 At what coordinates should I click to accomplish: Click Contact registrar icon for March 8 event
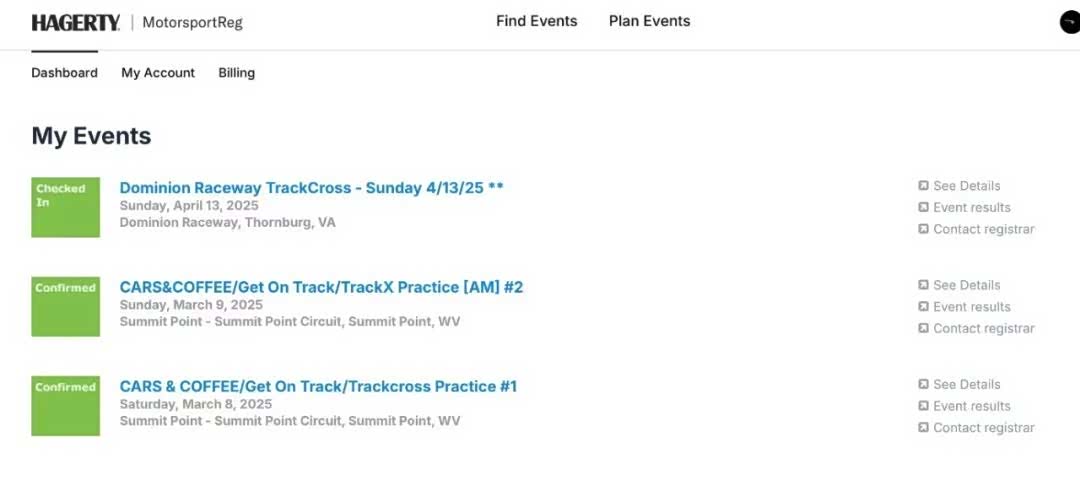[x=924, y=428]
